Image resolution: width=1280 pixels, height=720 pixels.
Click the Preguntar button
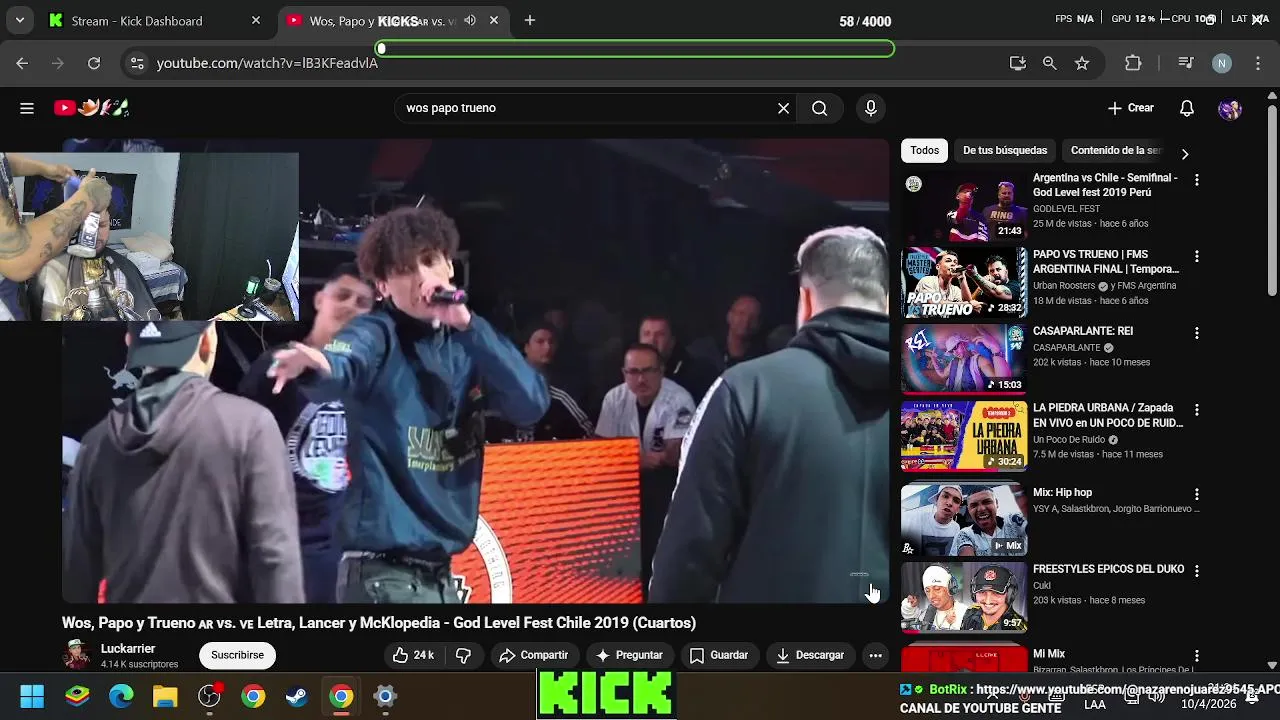pos(629,655)
